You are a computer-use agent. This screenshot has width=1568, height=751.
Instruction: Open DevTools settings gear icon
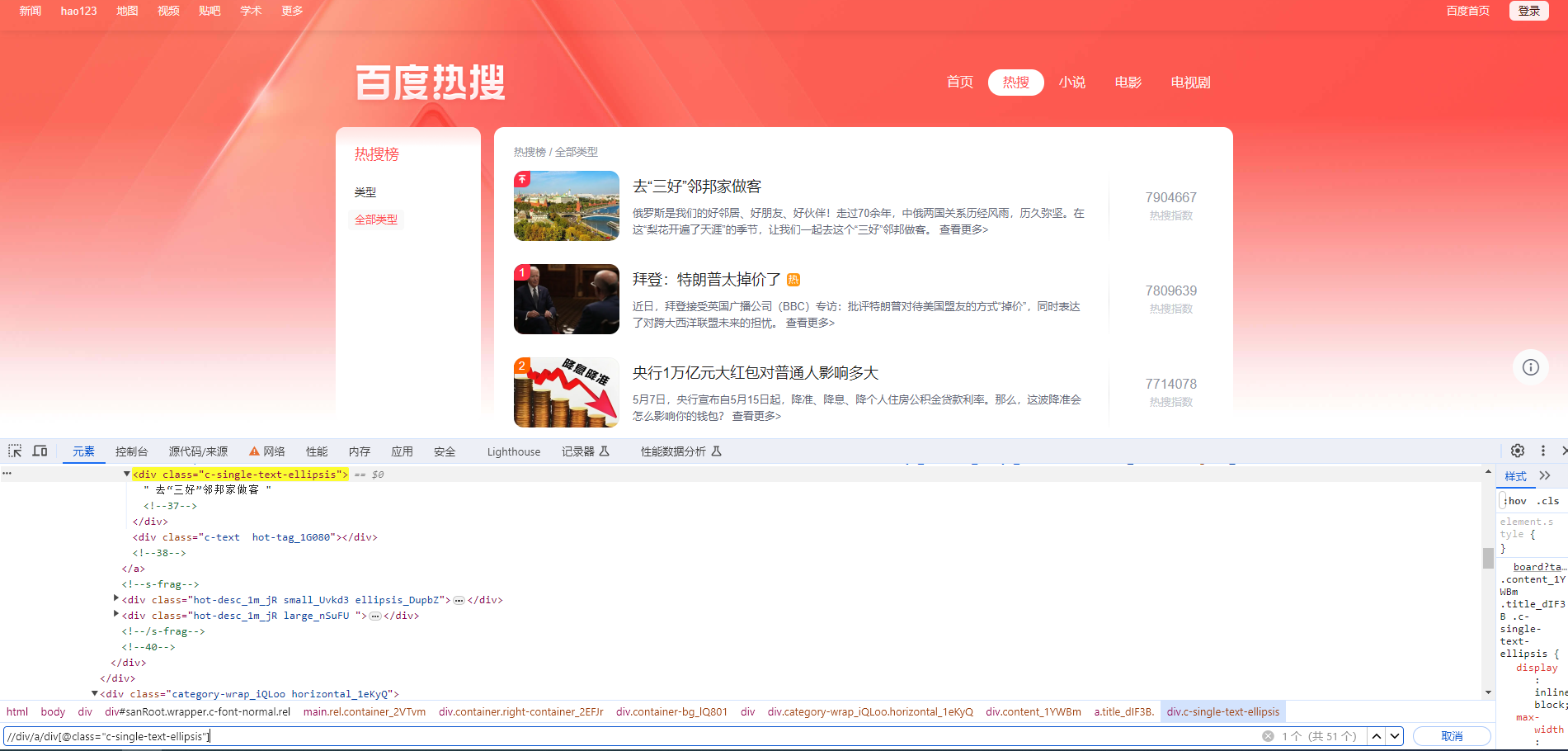coord(1518,451)
